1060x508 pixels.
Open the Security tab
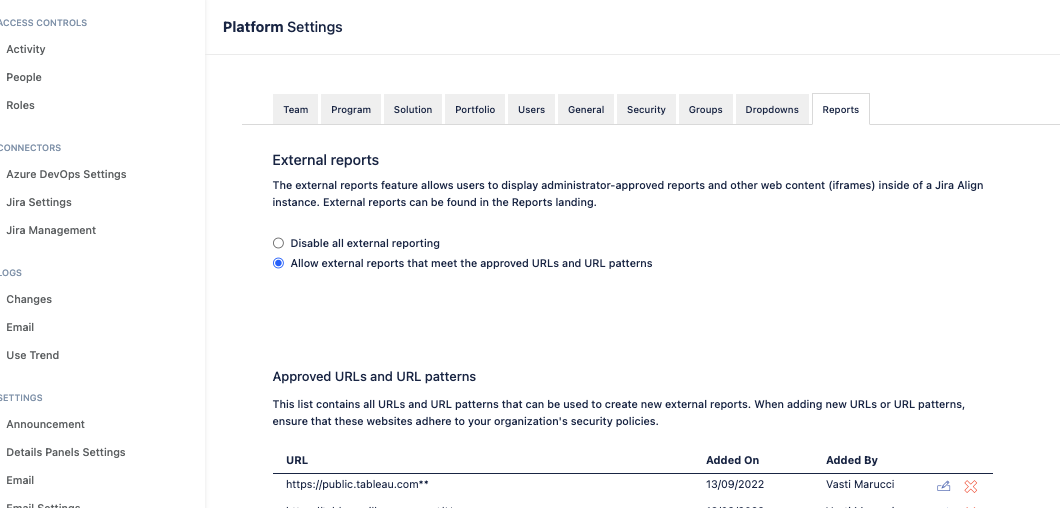coord(646,110)
